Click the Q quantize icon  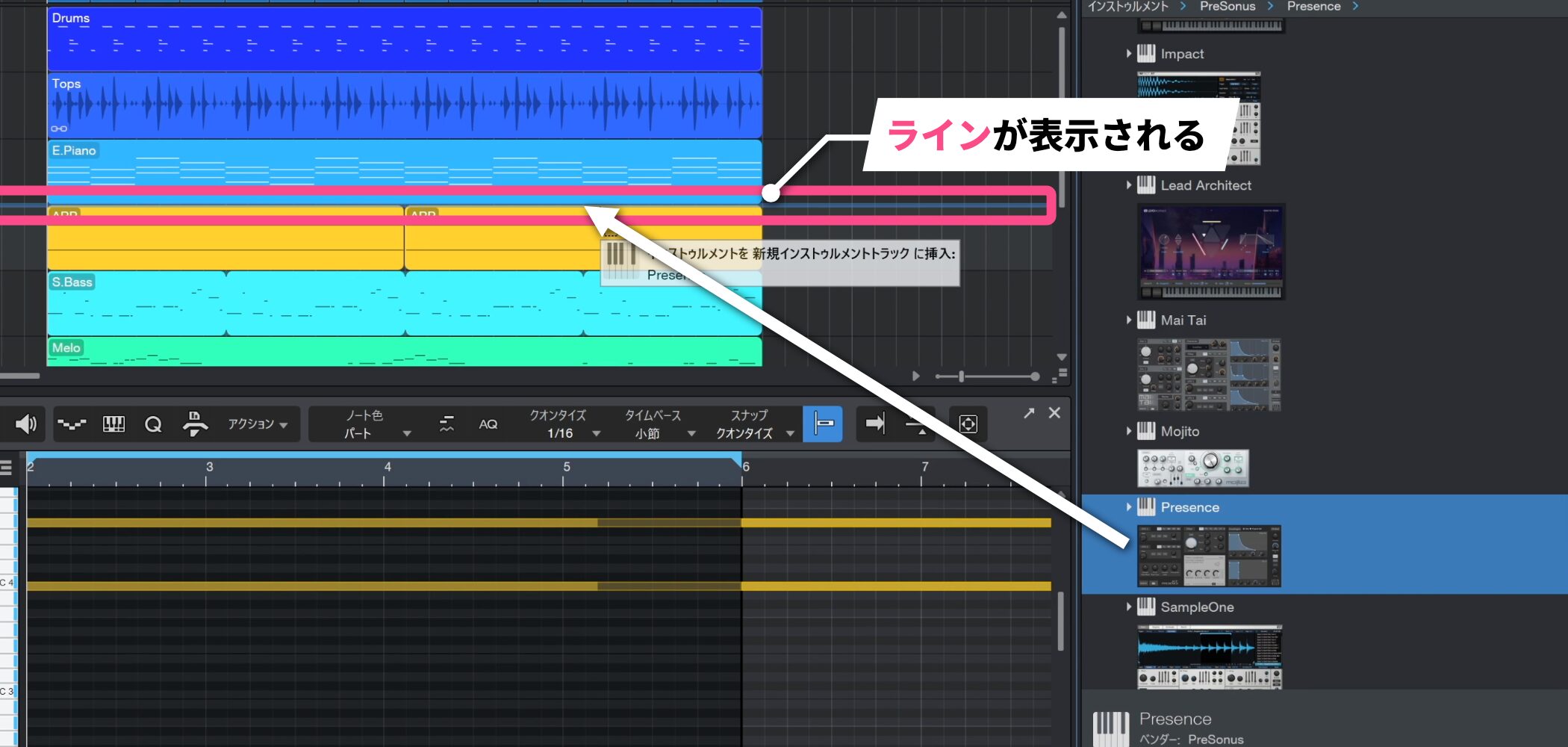click(x=153, y=424)
